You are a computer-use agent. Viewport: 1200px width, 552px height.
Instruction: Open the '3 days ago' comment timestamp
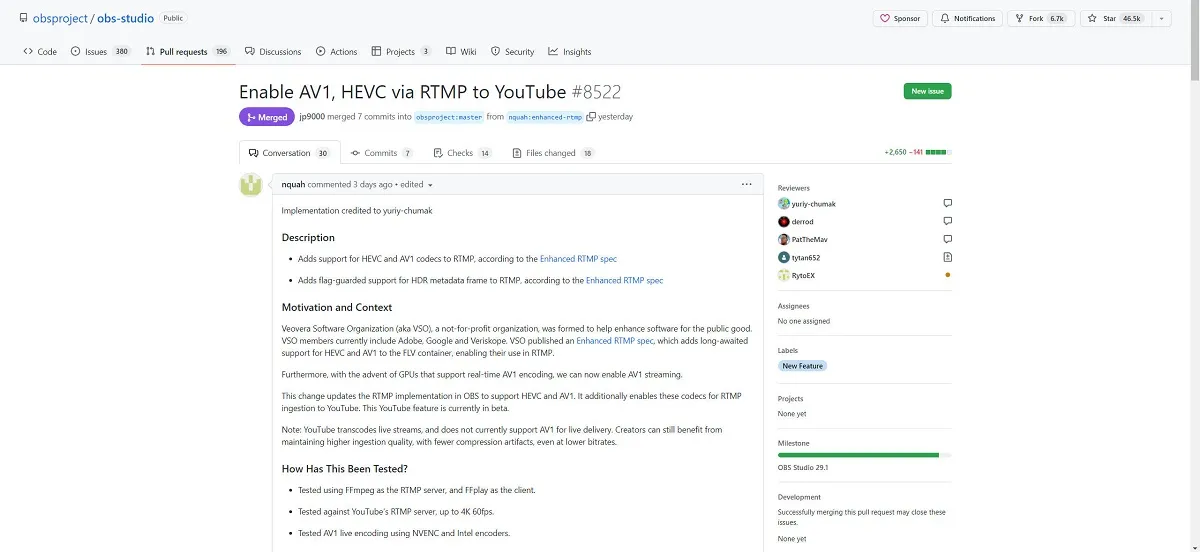[373, 185]
